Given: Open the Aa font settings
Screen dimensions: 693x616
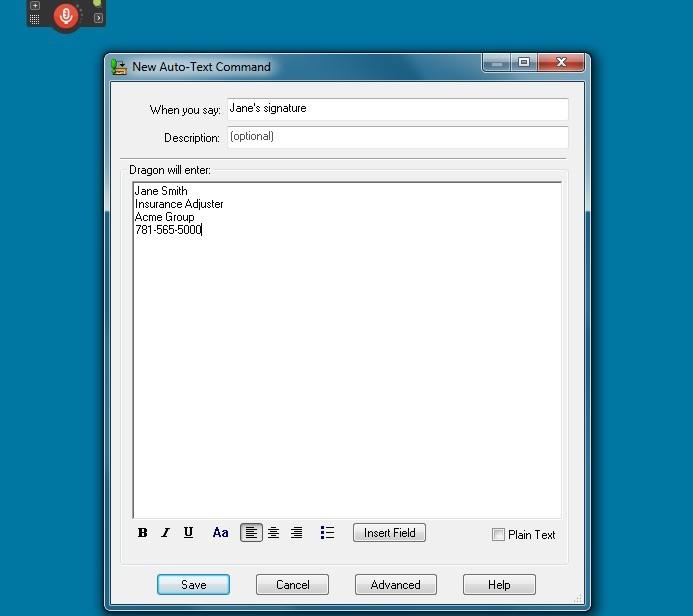Looking at the screenshot, I should tap(221, 532).
